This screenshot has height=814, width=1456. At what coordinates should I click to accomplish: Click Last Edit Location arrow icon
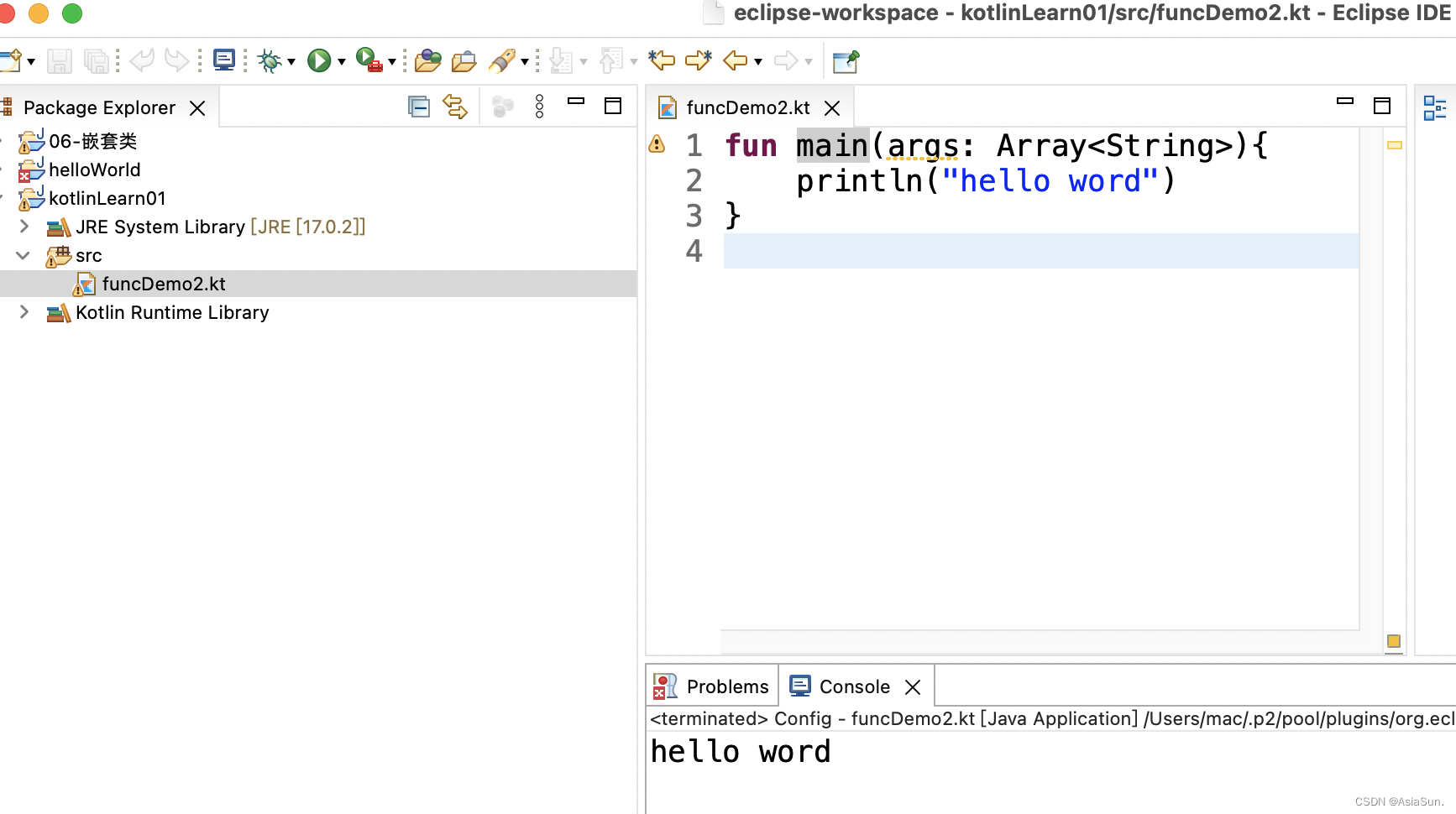[662, 60]
